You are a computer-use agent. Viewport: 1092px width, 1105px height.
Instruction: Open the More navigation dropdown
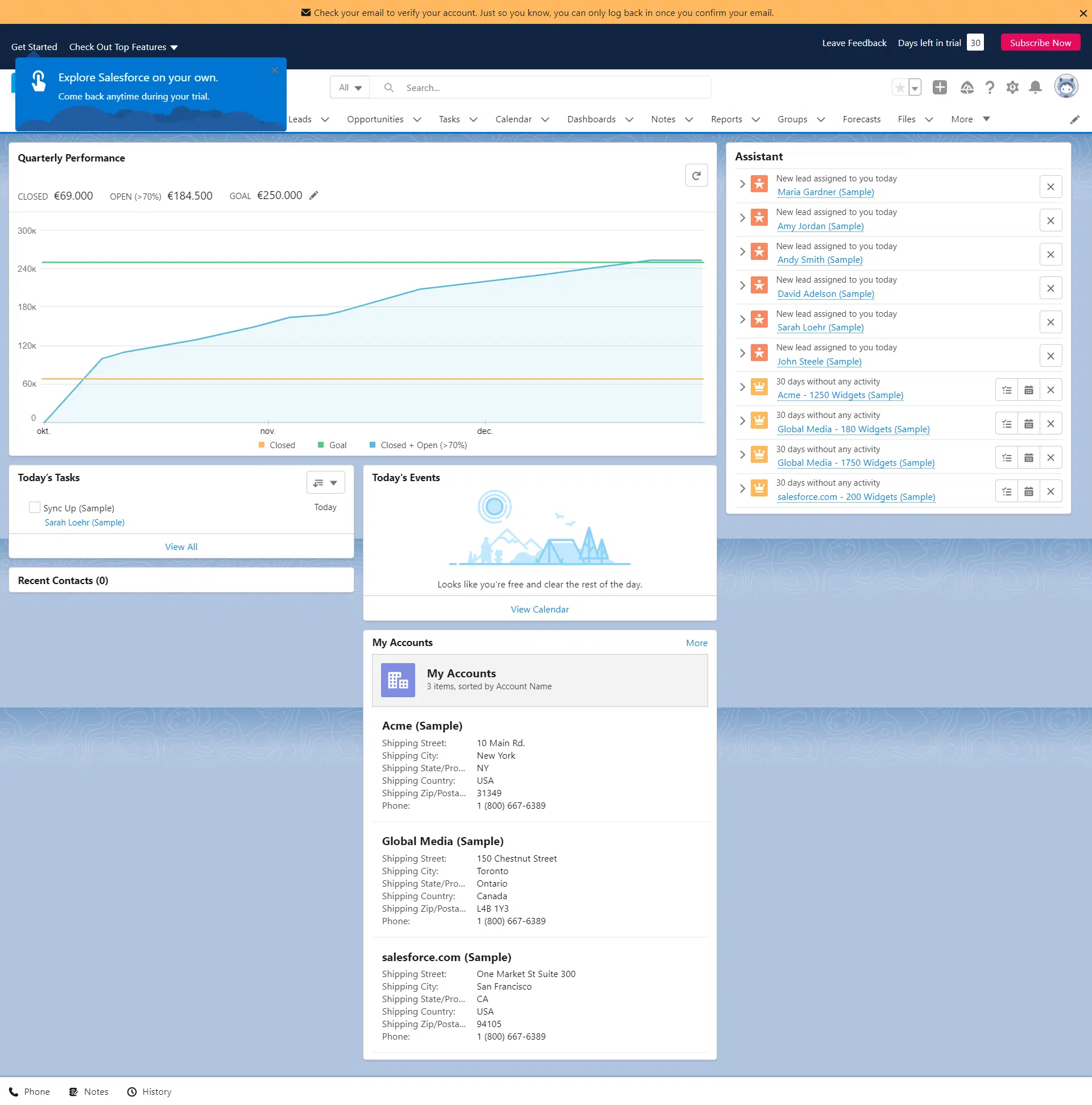pos(971,119)
